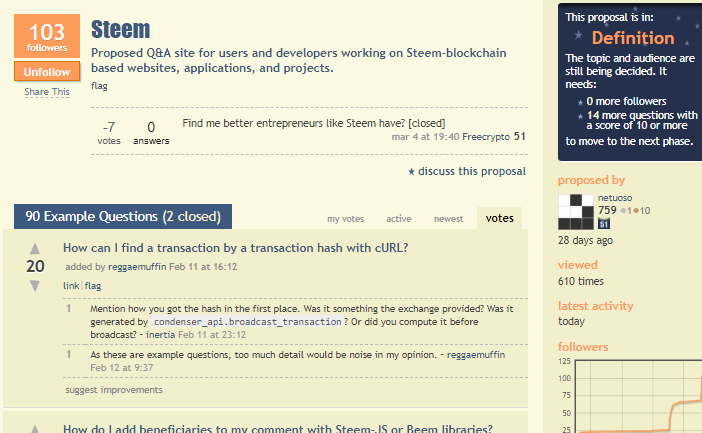Screen dimensions: 702x433
Task: Click the 0 answers count
Action: point(151,133)
